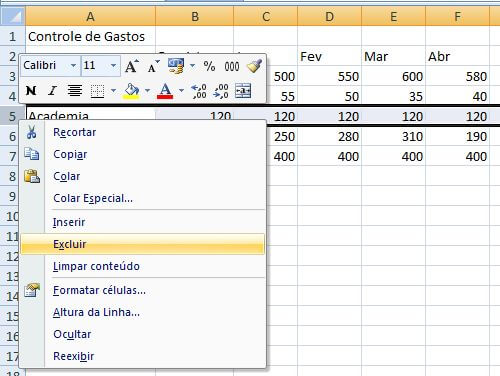500x376 pixels.
Task: Select row 1 header
Action: (x=12, y=36)
